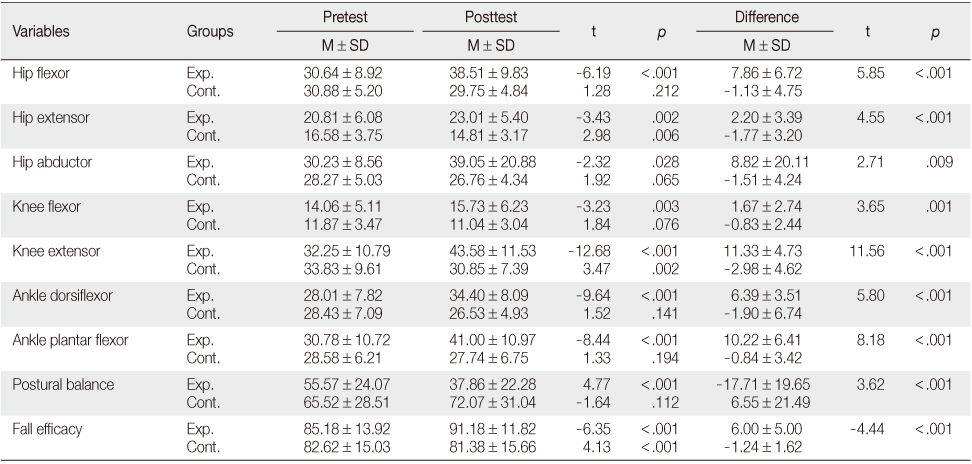Click the Ankle plantar flexor label
This screenshot has width=972, height=464.
[x=70, y=340]
